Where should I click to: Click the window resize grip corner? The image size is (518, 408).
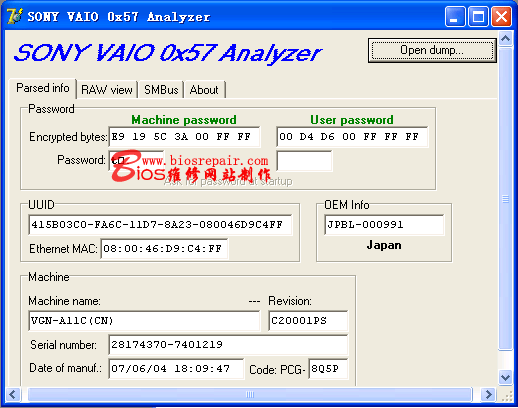507,396
